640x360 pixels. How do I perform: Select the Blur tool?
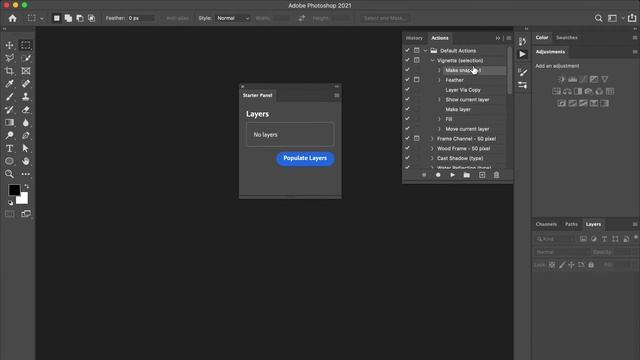pos(26,122)
